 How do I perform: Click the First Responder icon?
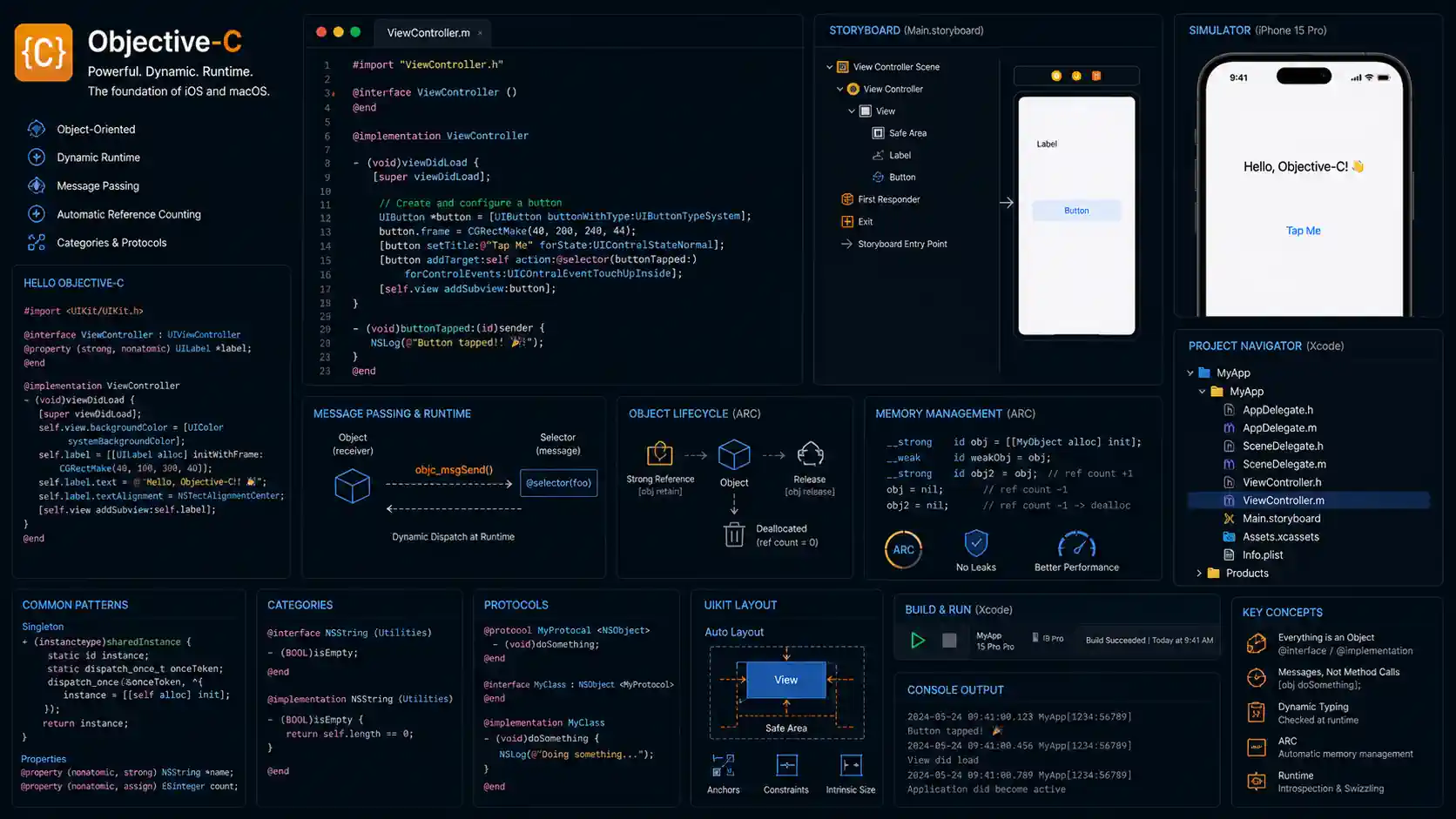pyautogui.click(x=847, y=199)
